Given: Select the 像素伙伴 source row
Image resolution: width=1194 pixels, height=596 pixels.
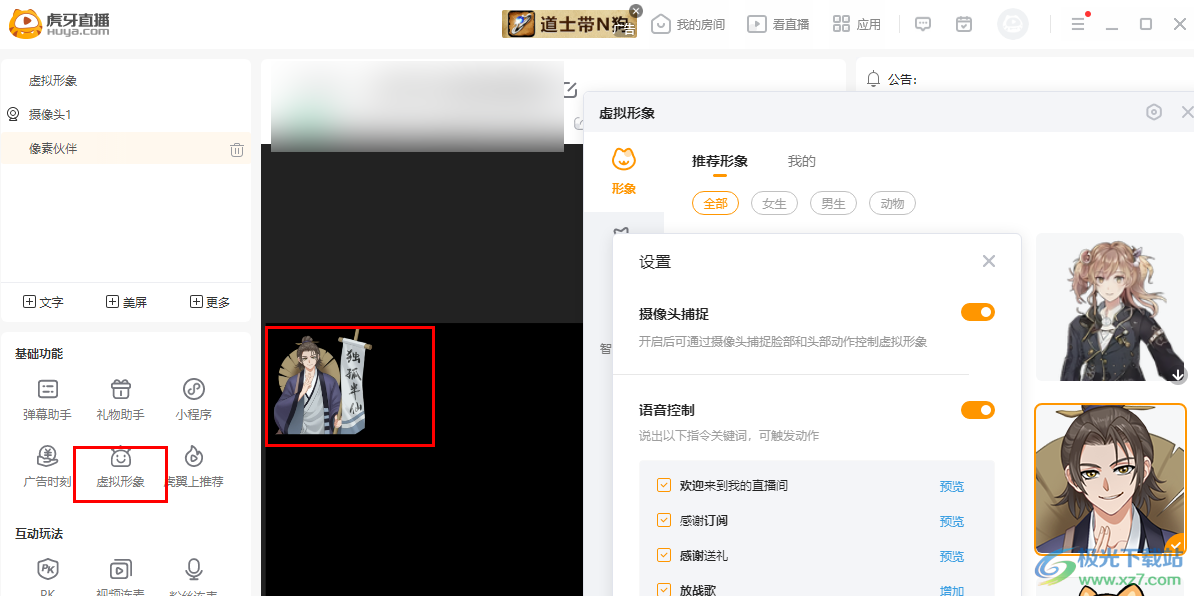Looking at the screenshot, I should click(126, 148).
